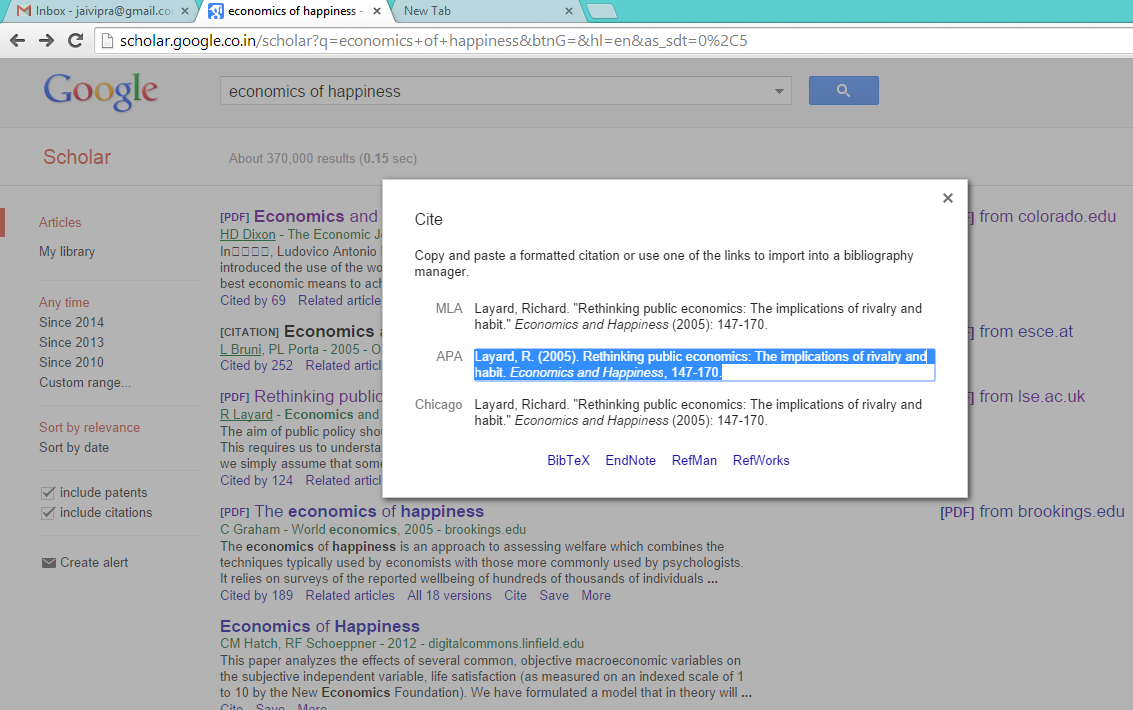Open My library in the sidebar
The width and height of the screenshot is (1133, 710).
pyautogui.click(x=66, y=251)
